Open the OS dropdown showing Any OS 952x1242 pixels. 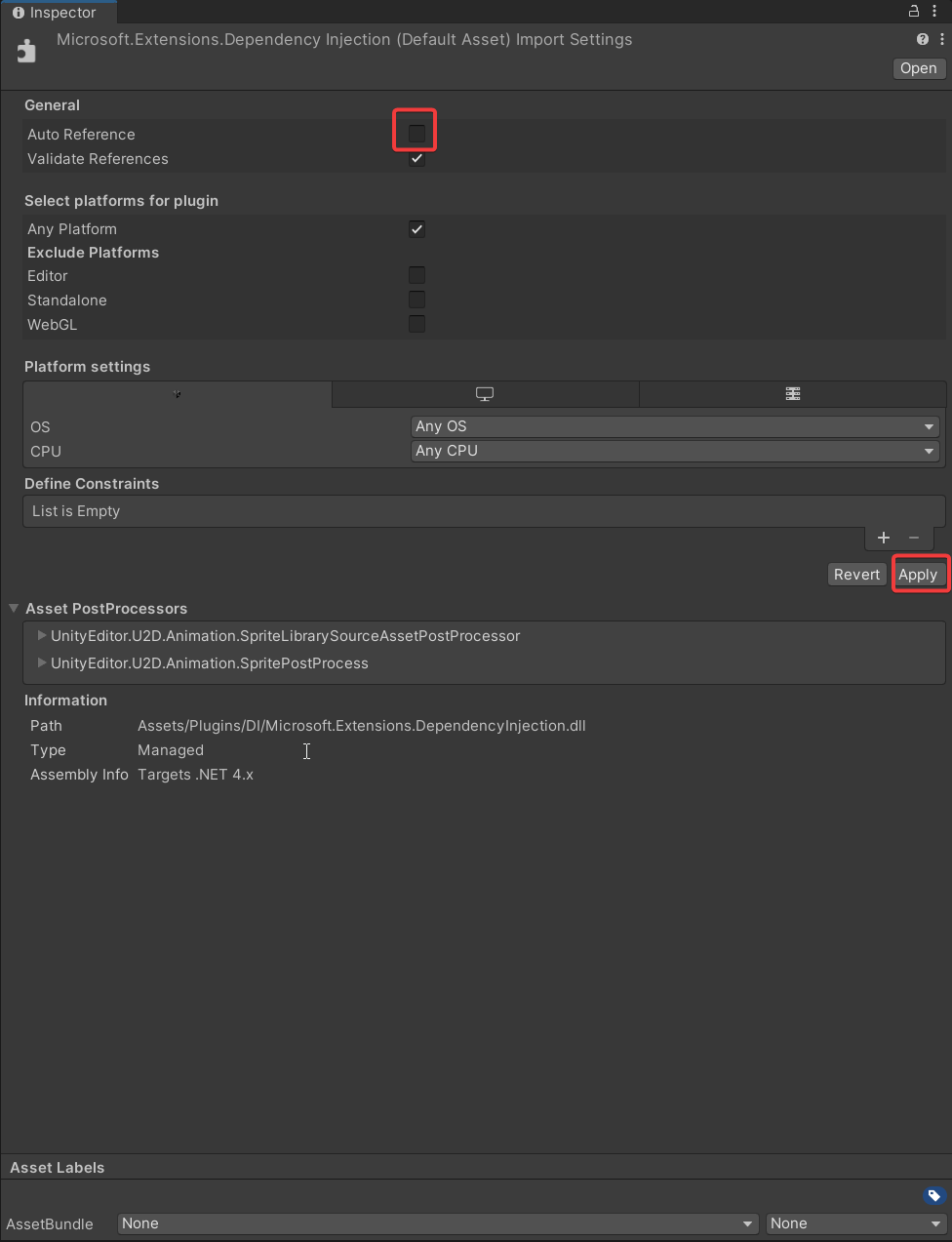click(x=675, y=426)
